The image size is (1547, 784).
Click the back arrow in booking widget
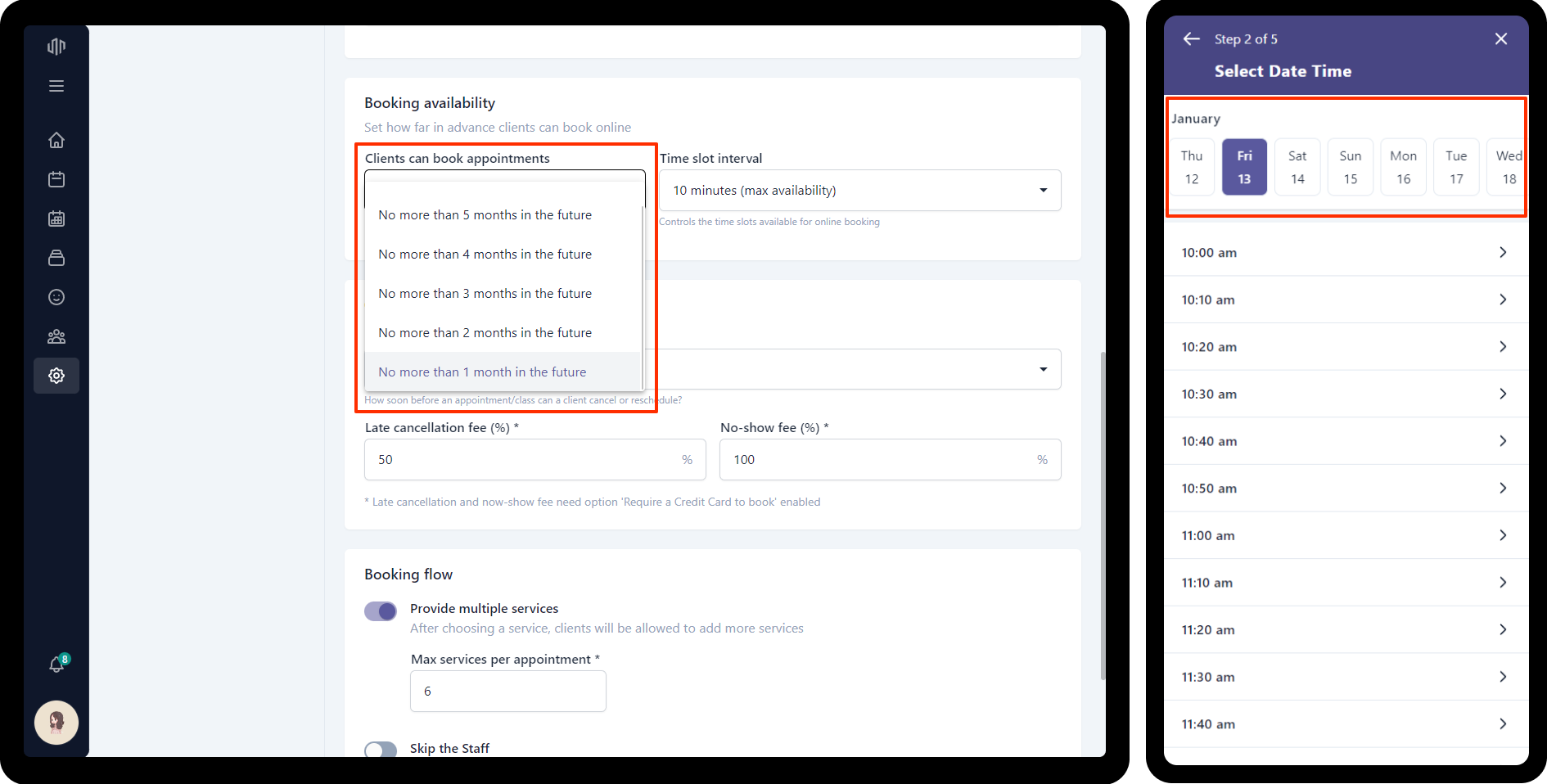point(1191,38)
